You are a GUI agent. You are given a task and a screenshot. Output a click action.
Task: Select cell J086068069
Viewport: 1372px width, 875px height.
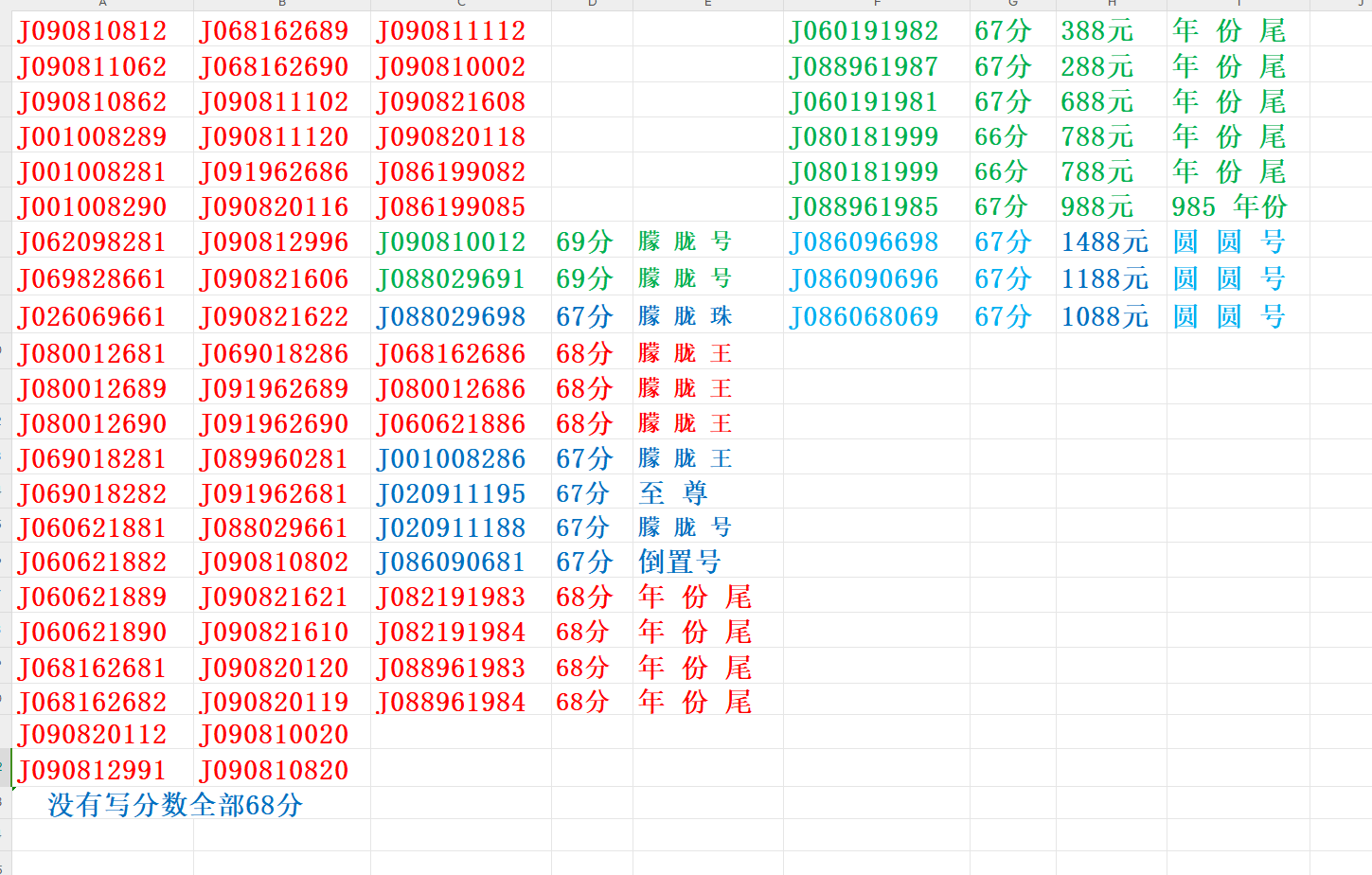point(864,316)
